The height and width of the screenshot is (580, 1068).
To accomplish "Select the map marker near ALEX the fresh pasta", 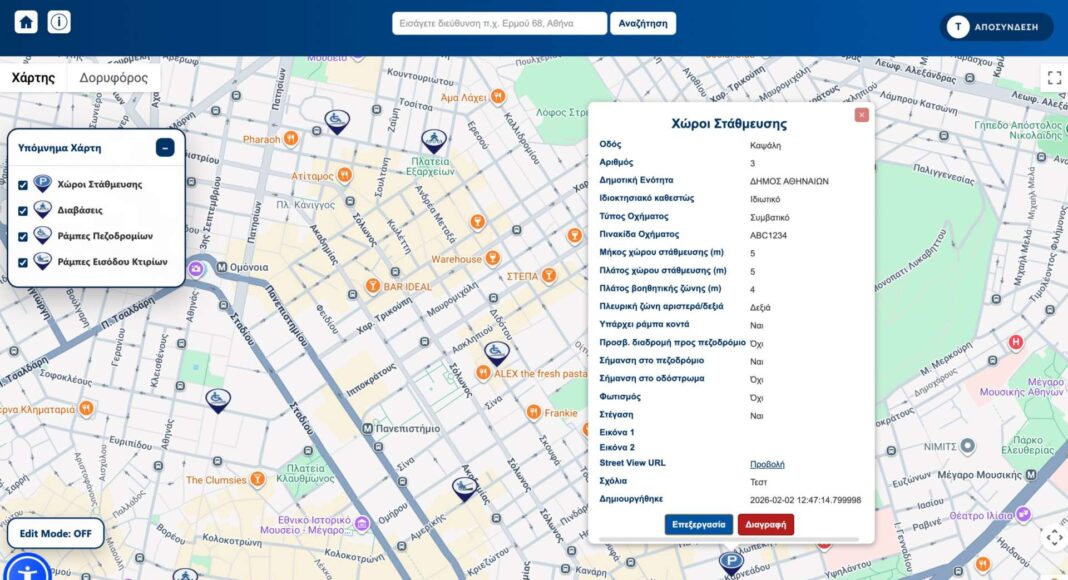I will pyautogui.click(x=497, y=352).
